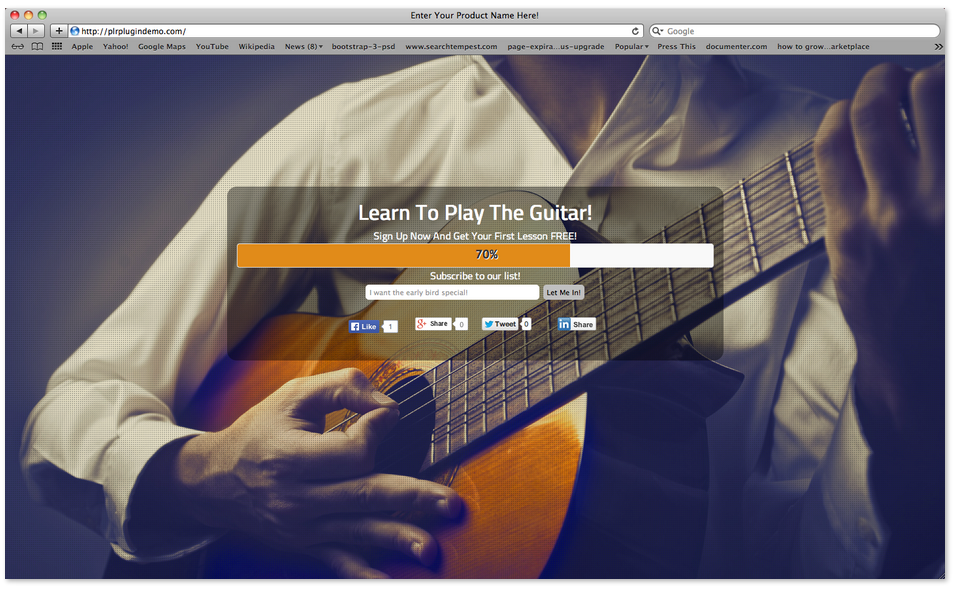
Task: Open the Wikipedia bookmark
Action: (256, 46)
